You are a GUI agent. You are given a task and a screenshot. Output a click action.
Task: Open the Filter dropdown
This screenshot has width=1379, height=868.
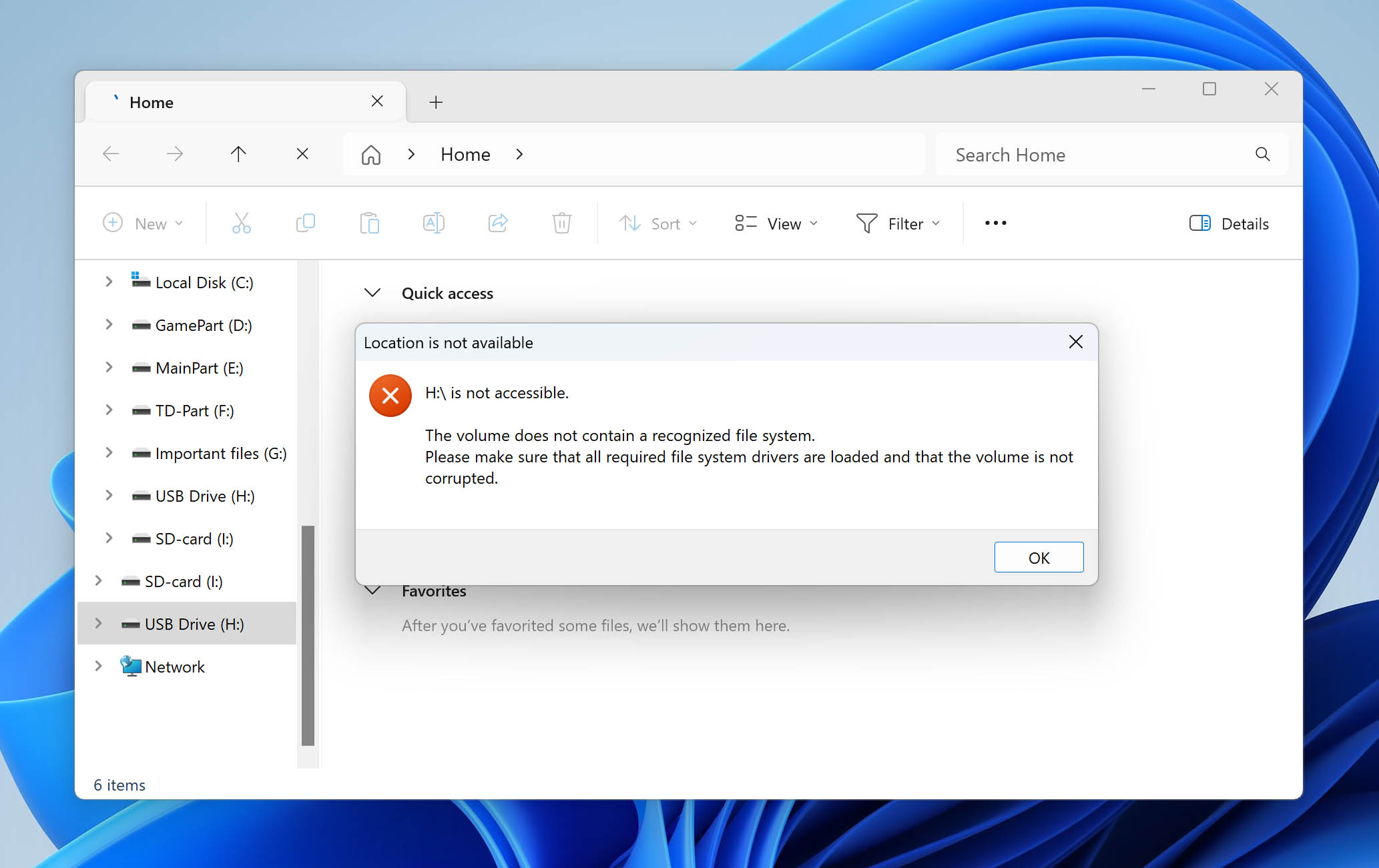click(x=898, y=224)
